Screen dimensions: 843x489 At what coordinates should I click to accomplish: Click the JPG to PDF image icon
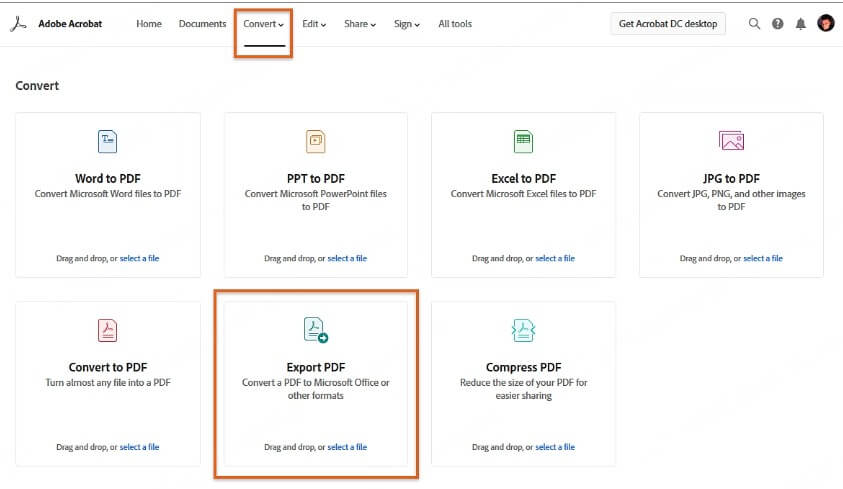[x=731, y=141]
